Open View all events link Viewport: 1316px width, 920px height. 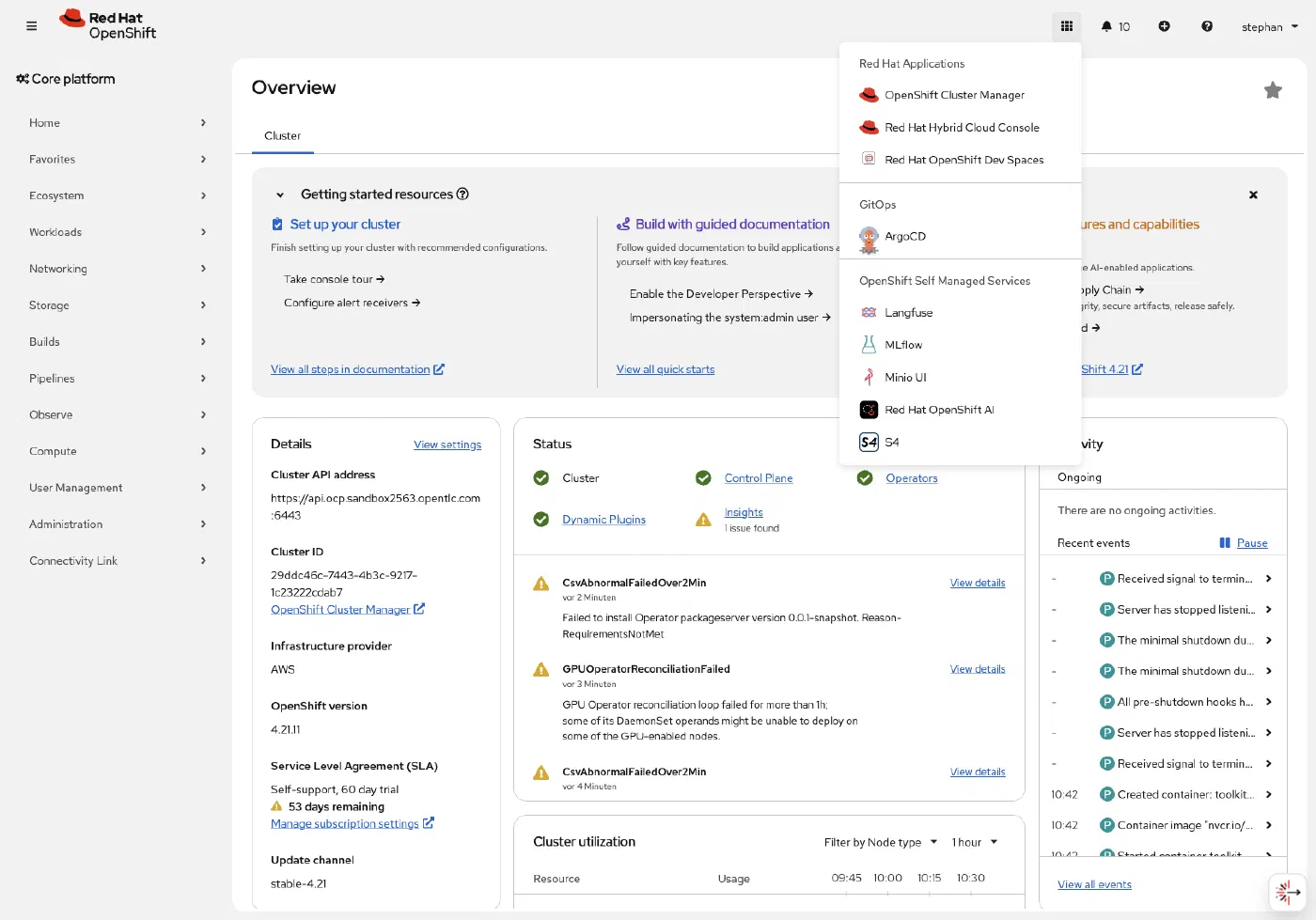1094,884
